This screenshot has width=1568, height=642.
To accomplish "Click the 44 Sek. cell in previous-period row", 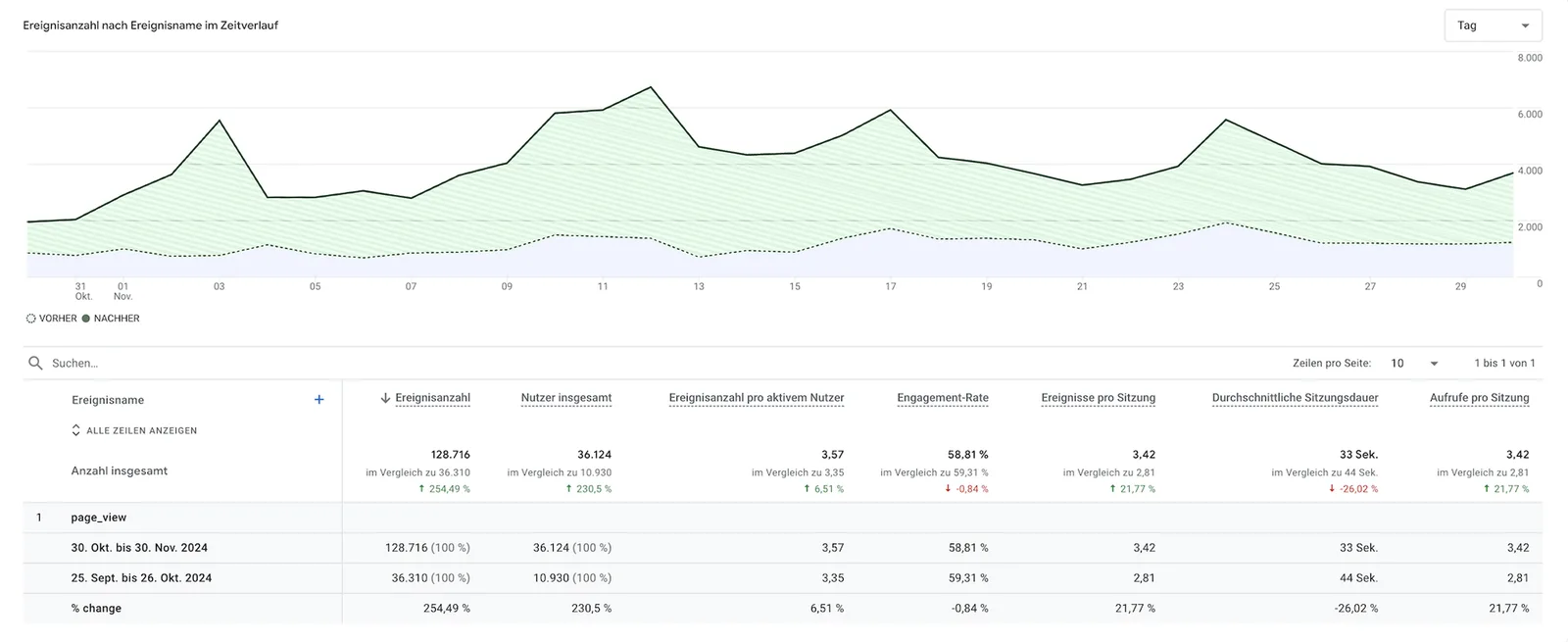I will click(x=1358, y=578).
